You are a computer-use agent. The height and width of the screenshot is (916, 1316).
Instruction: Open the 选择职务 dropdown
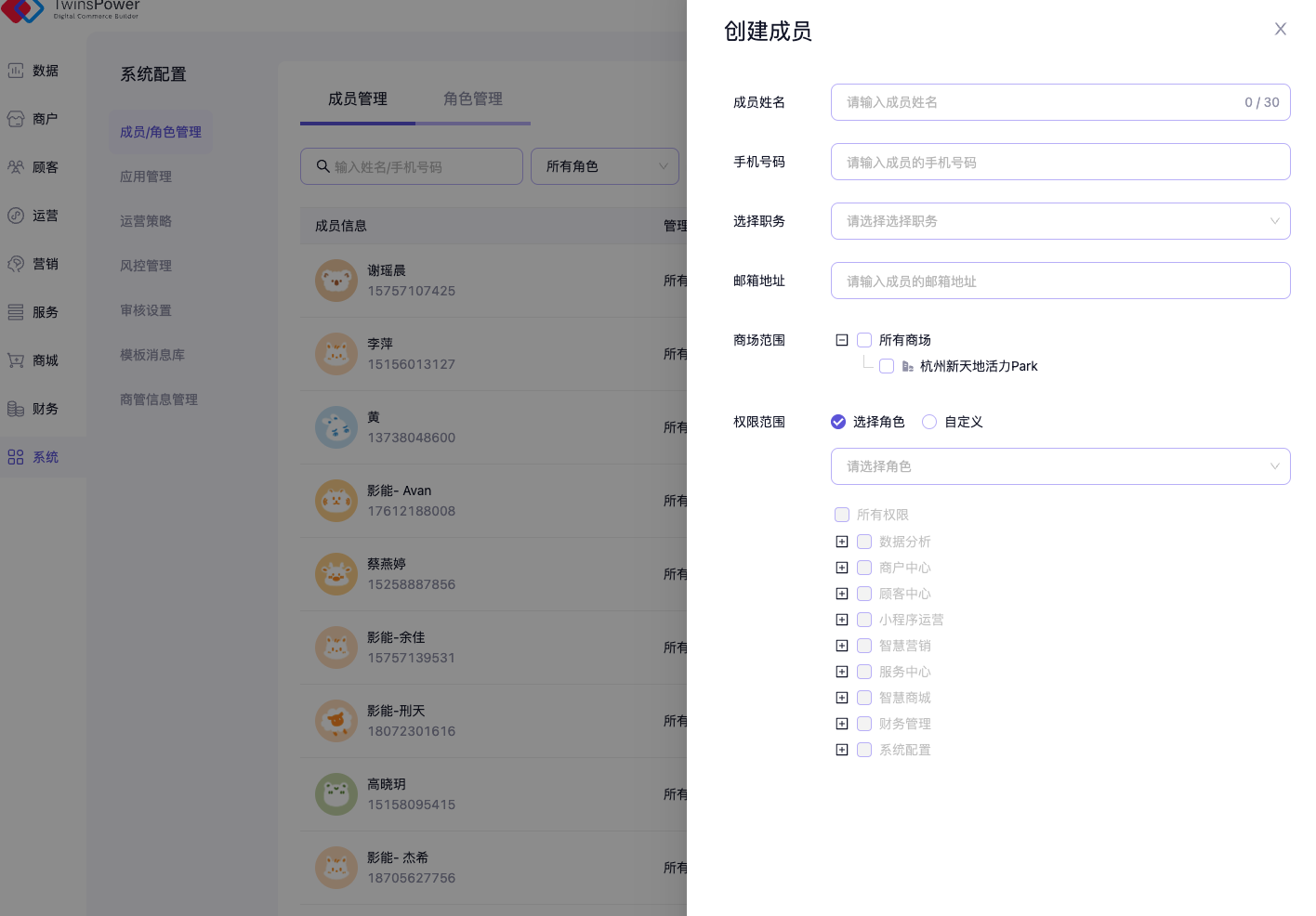point(1059,221)
